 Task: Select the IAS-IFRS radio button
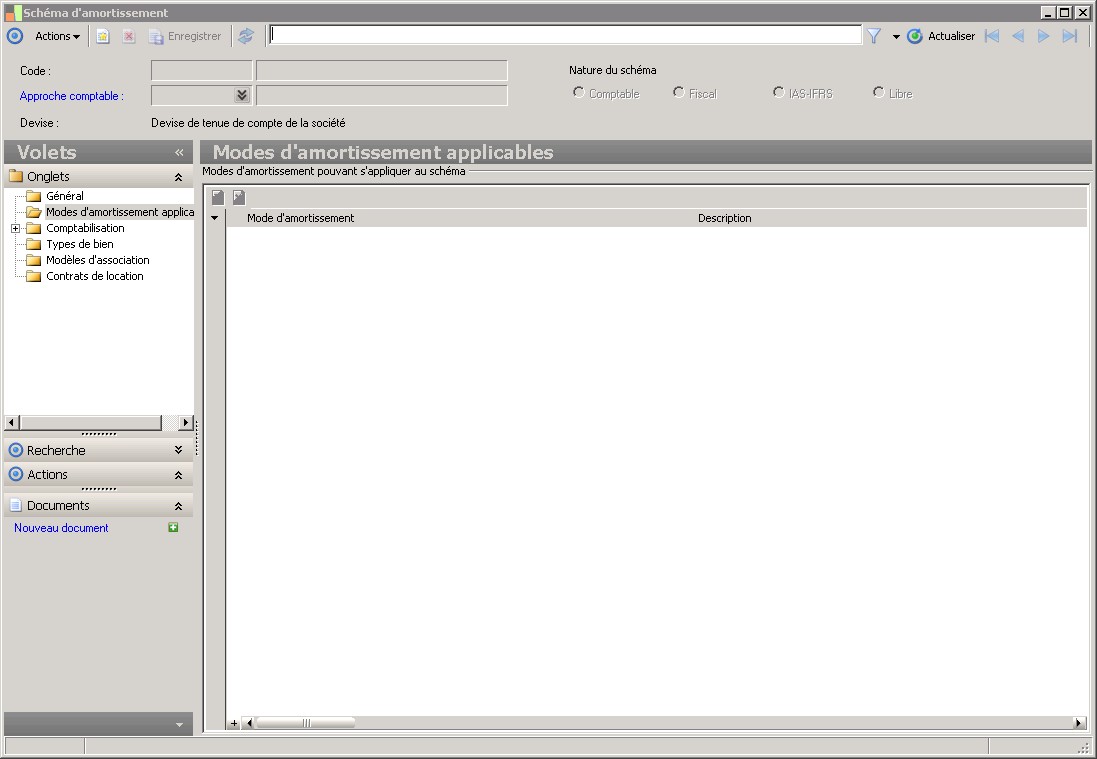(x=779, y=92)
